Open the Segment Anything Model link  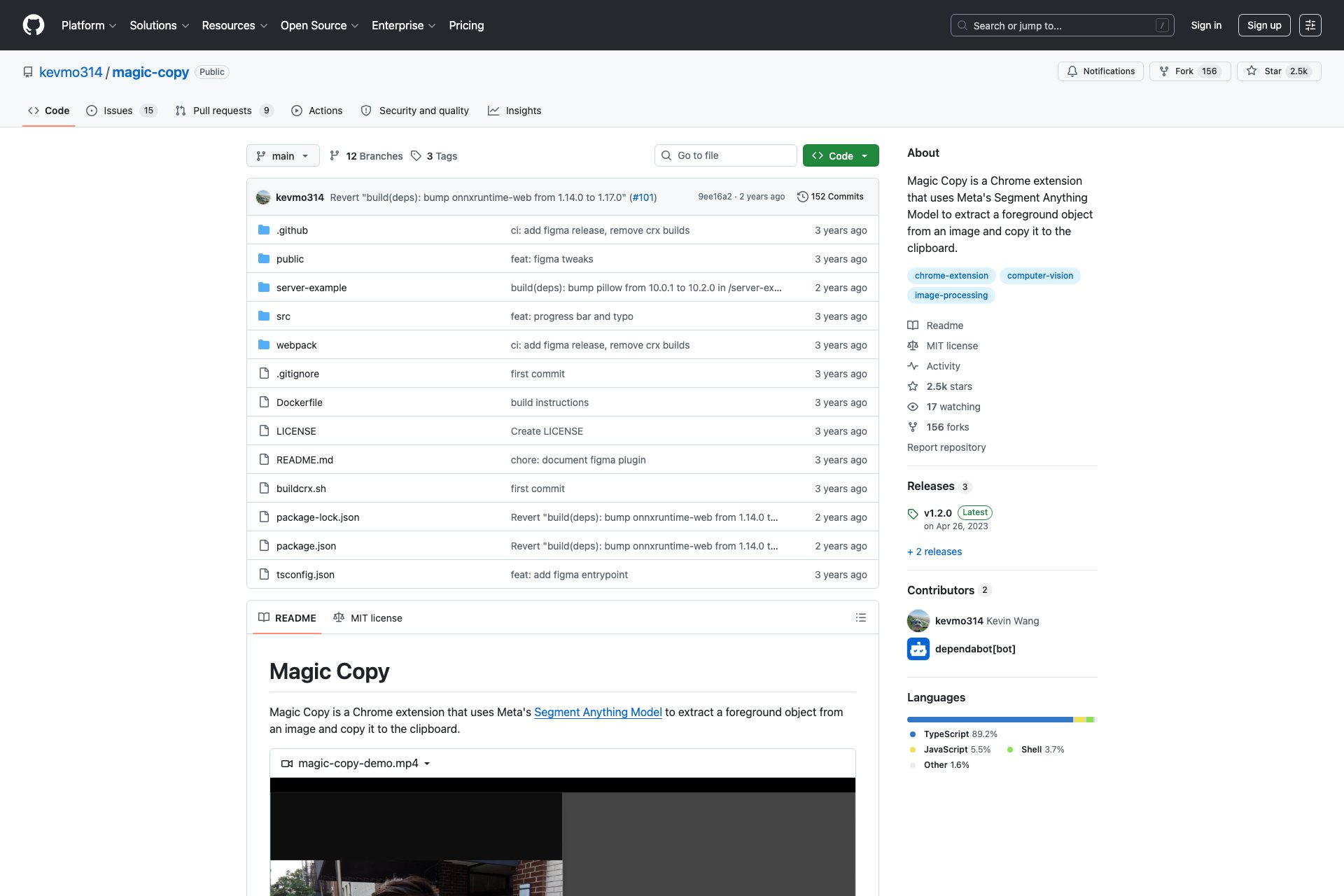598,712
